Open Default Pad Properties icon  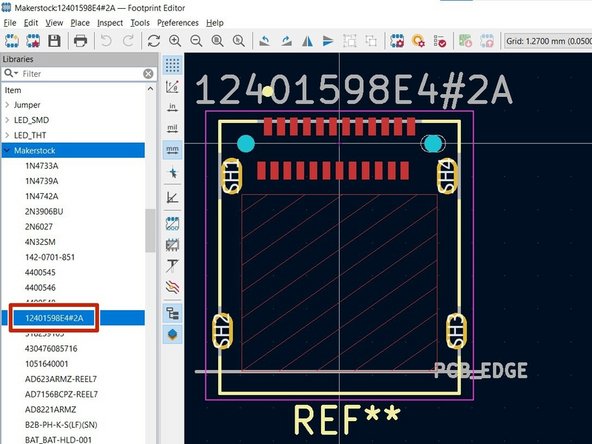point(418,40)
